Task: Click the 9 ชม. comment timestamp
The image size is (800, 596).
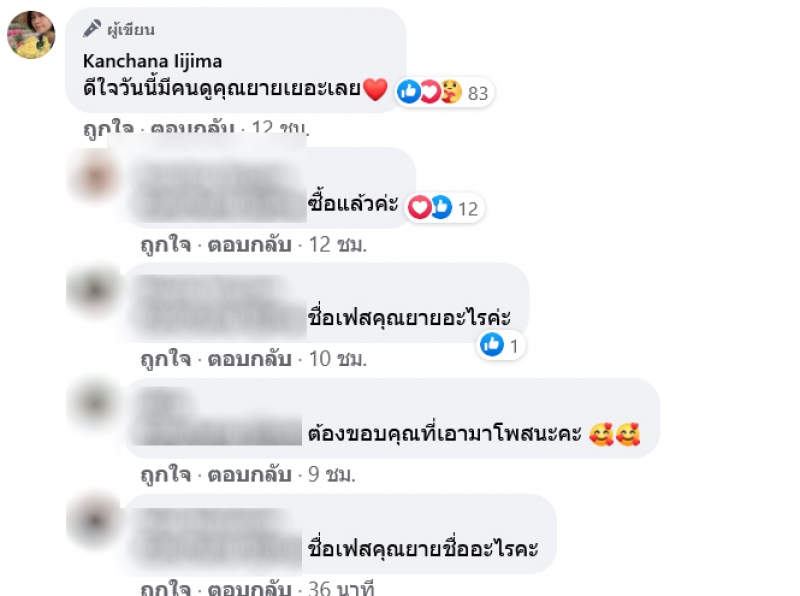Action: coord(332,475)
